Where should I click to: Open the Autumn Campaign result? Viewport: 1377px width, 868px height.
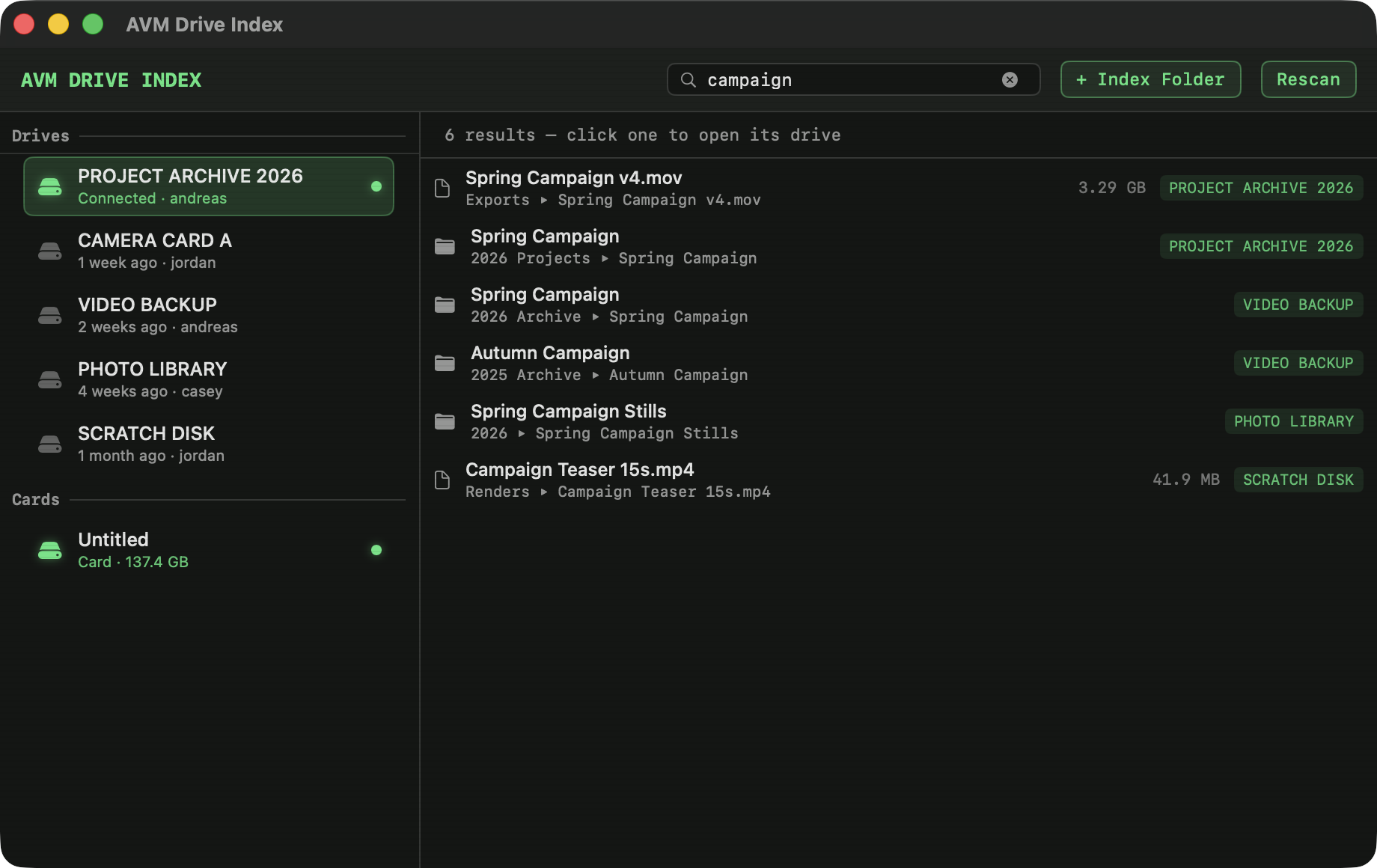point(898,363)
